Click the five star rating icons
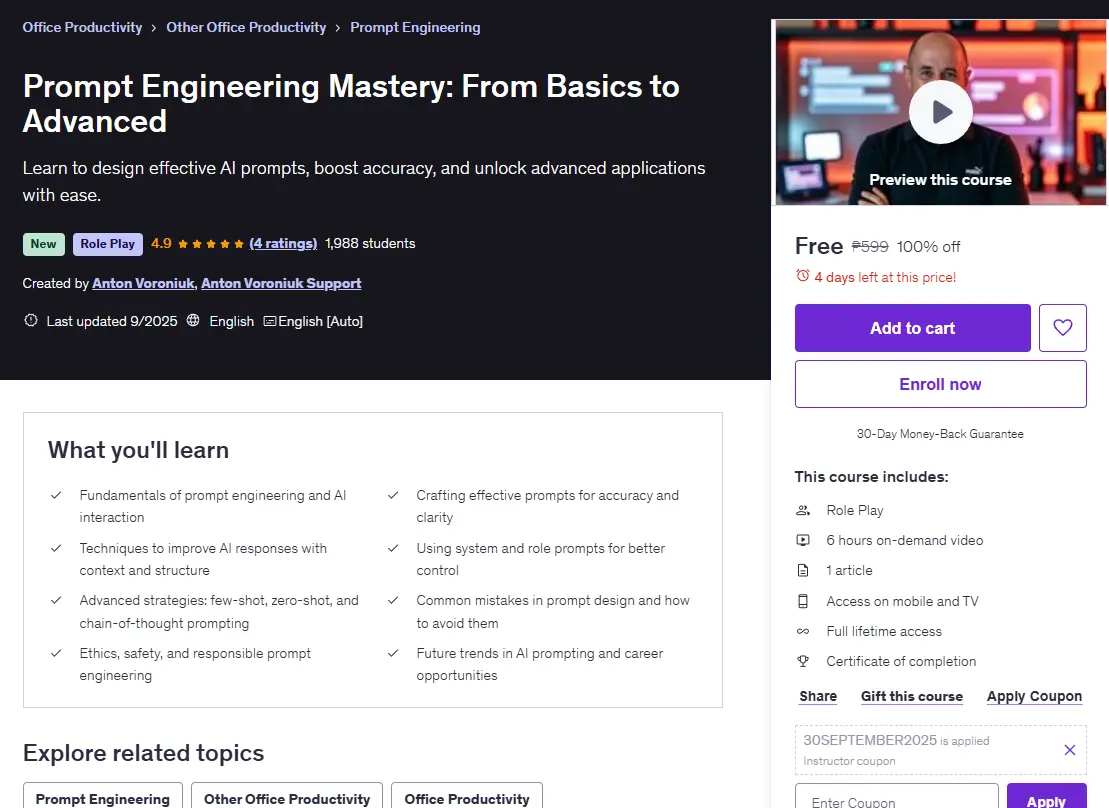The height and width of the screenshot is (808, 1109). point(210,244)
